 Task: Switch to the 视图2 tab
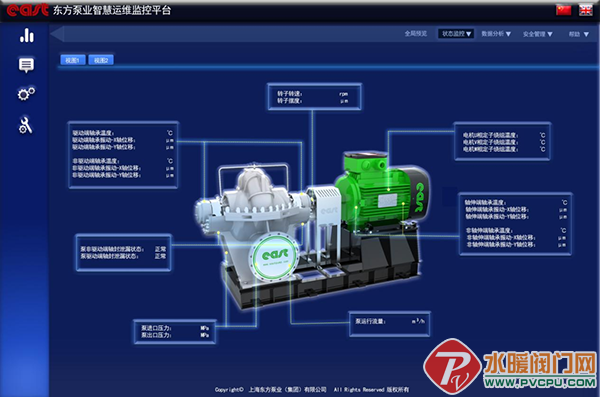click(x=101, y=60)
